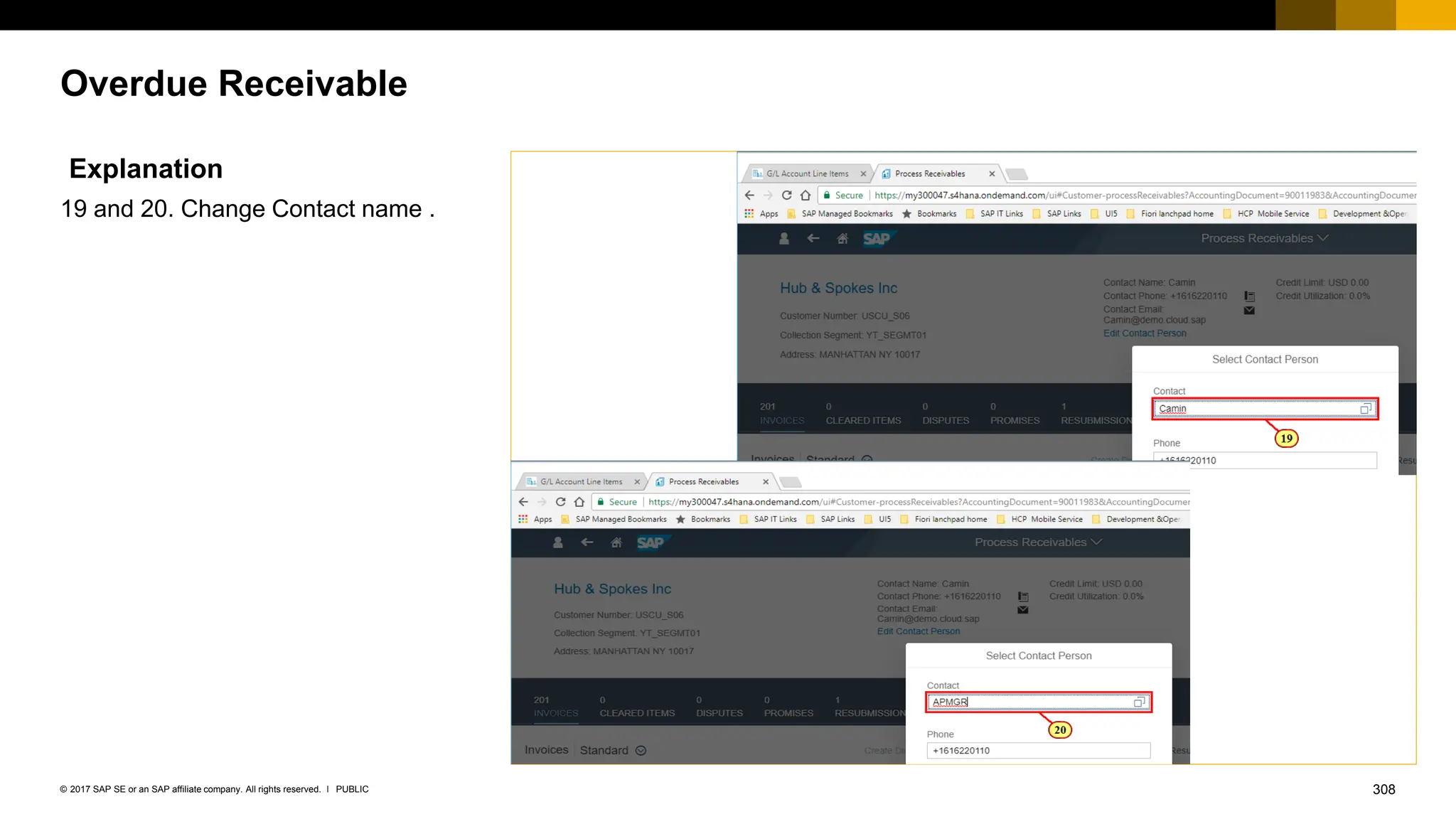Viewport: 1456px width, 819px height.
Task: Expand Process Receivables title dropdown in step 20 screenshot
Action: click(x=1097, y=542)
